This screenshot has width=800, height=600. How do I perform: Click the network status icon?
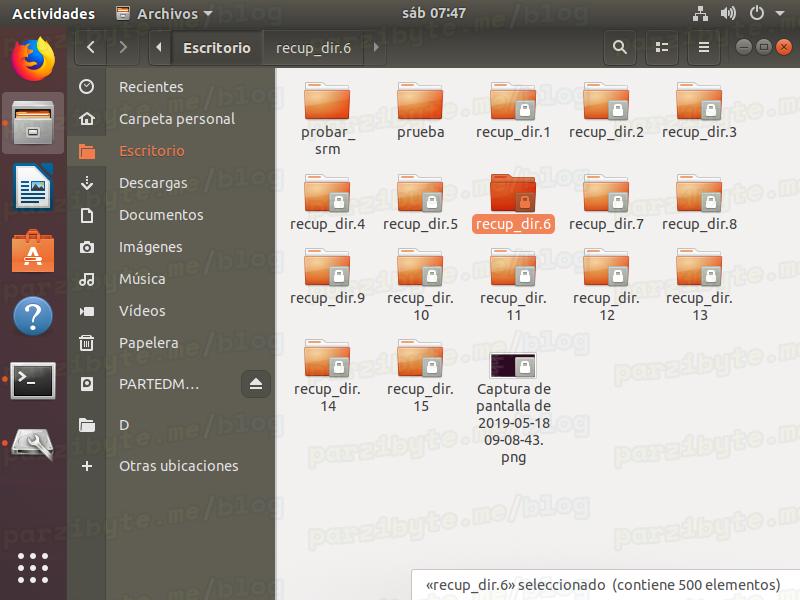tap(700, 14)
